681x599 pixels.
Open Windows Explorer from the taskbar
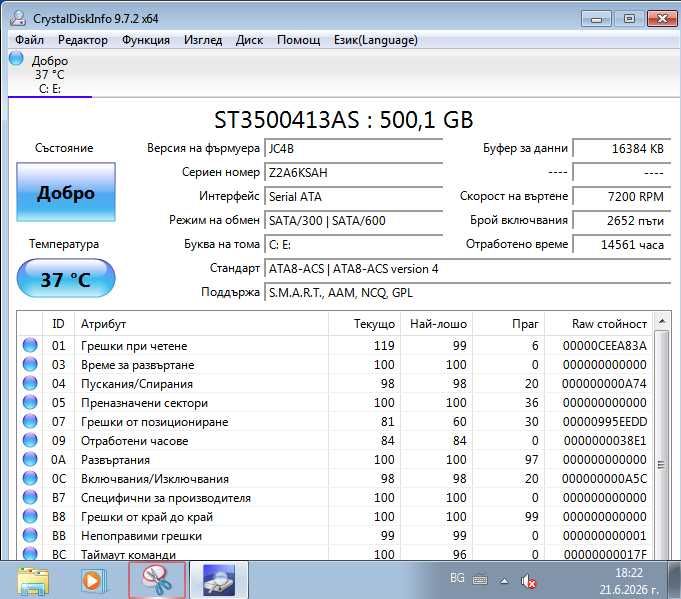point(33,581)
